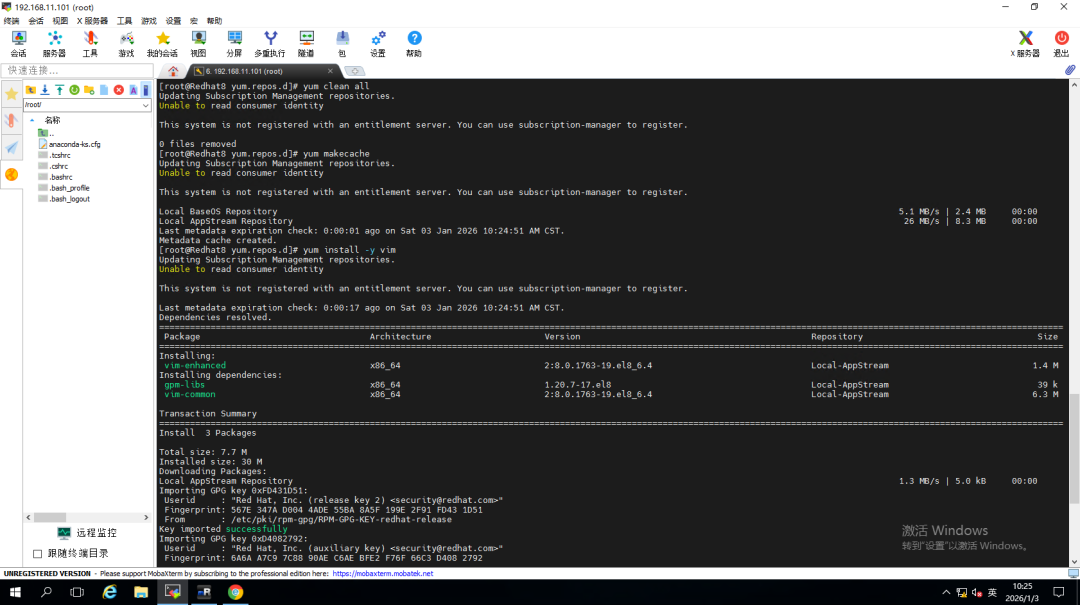This screenshot has height=605, width=1080.
Task: Create new folder in SFTP browser
Action: [x=89, y=90]
